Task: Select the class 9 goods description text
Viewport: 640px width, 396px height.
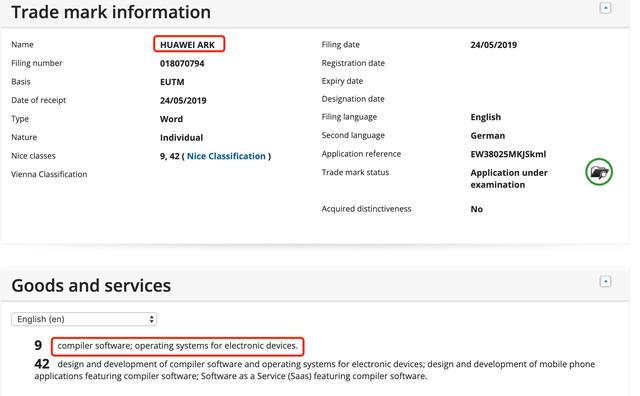Action: pos(178,346)
